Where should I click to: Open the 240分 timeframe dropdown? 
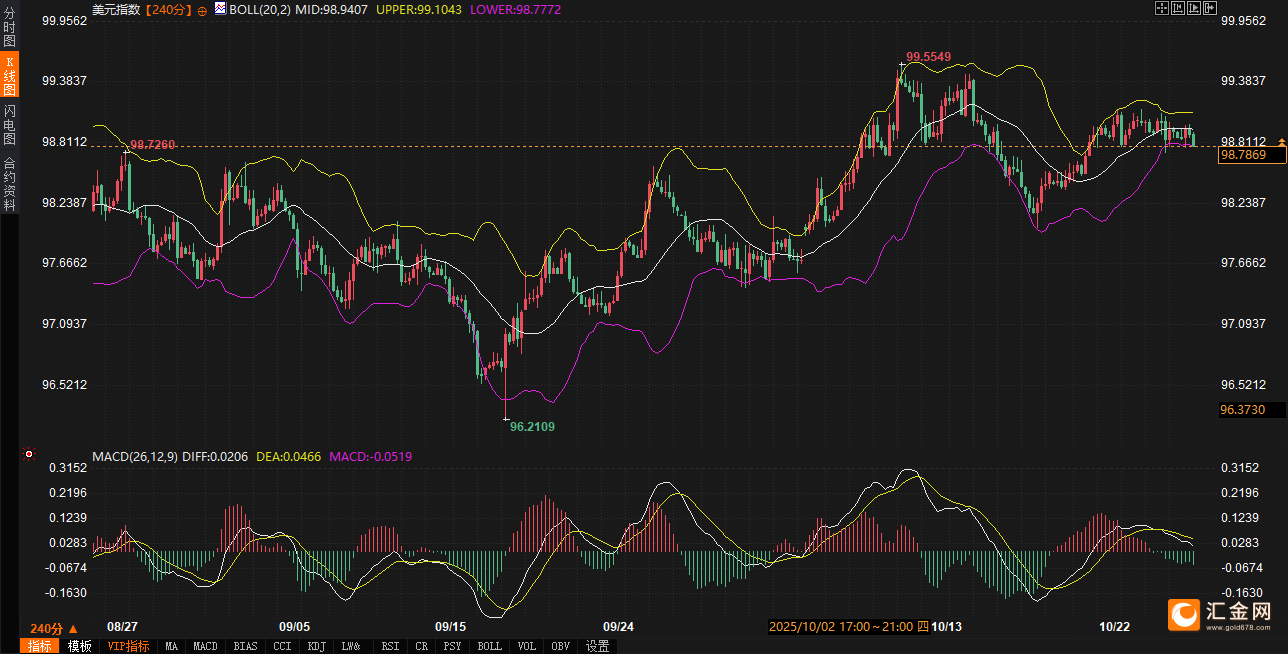click(54, 628)
